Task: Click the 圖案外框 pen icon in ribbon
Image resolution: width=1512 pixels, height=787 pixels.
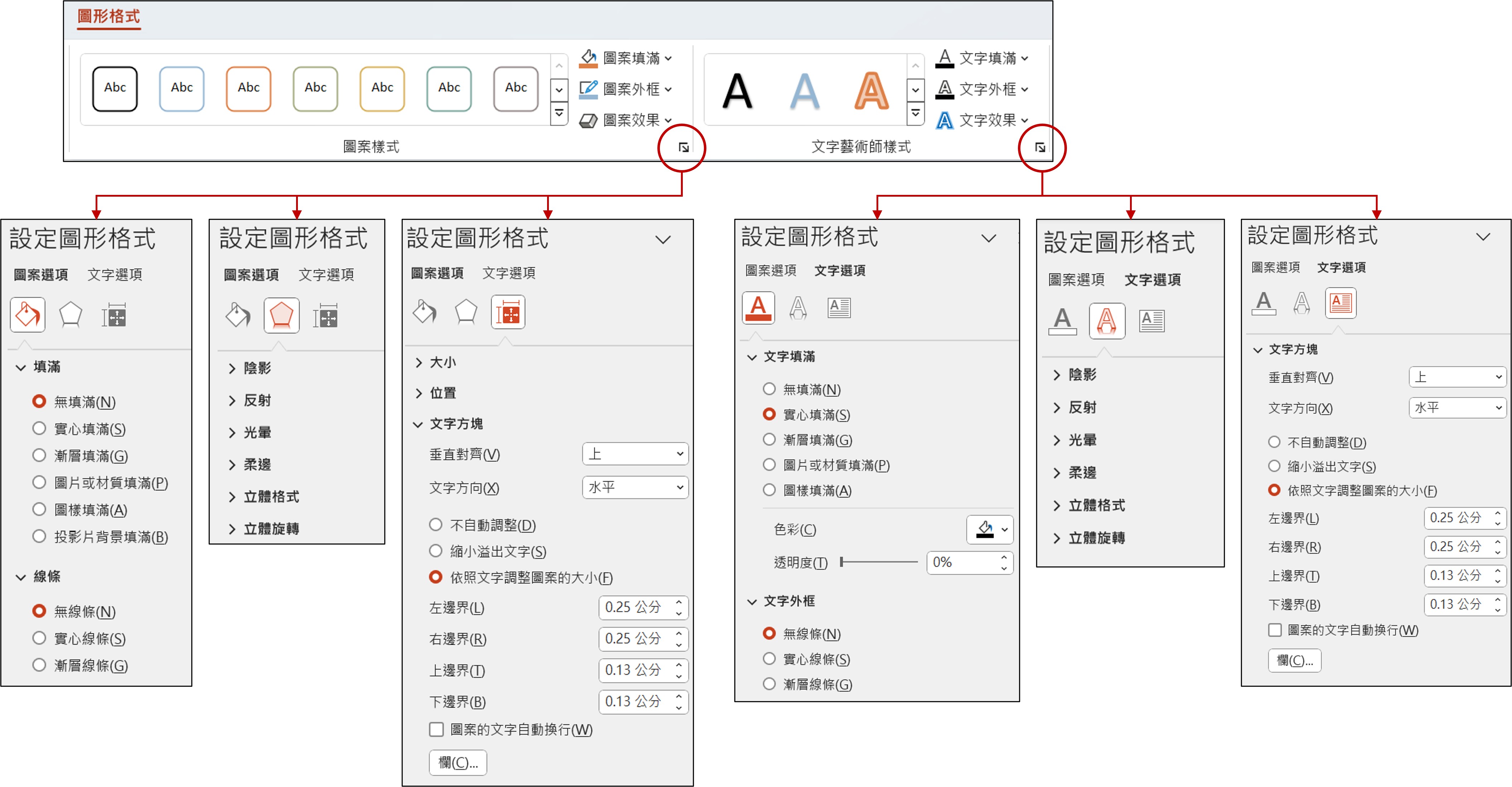Action: (x=588, y=89)
